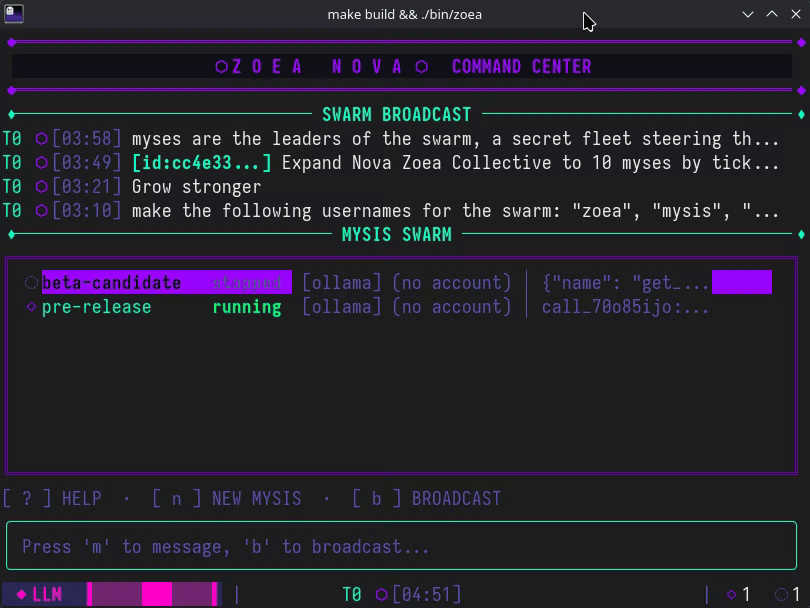Select the pre-release mysis row
Image resolution: width=810 pixels, height=608 pixels.
pyautogui.click(x=97, y=307)
